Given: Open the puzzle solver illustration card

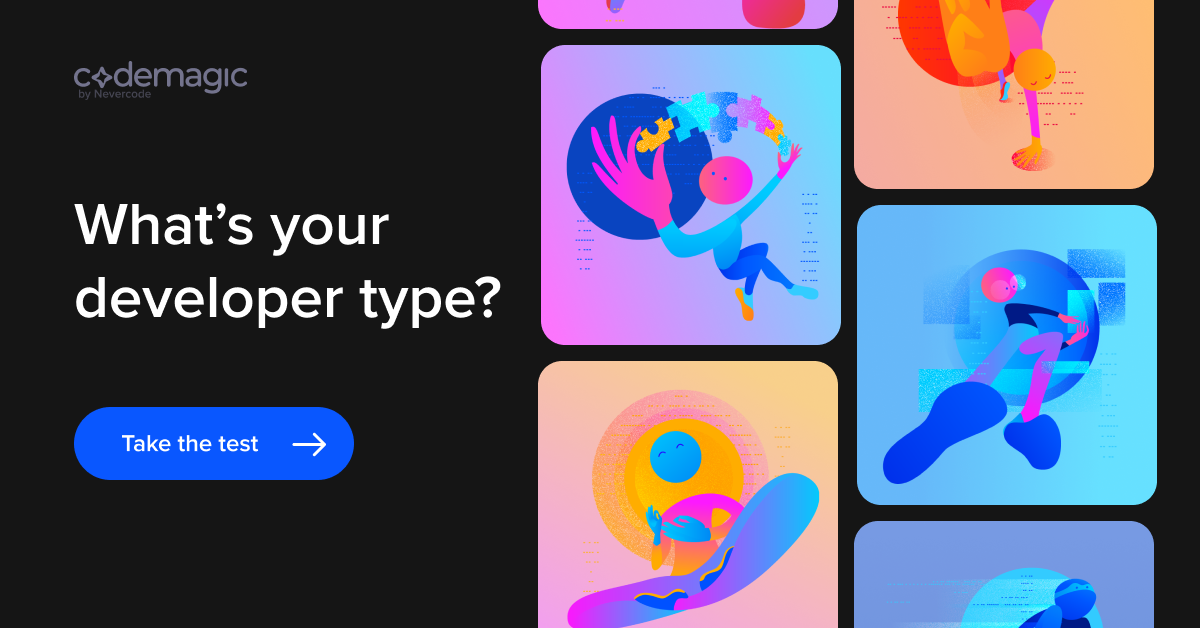Looking at the screenshot, I should [691, 195].
